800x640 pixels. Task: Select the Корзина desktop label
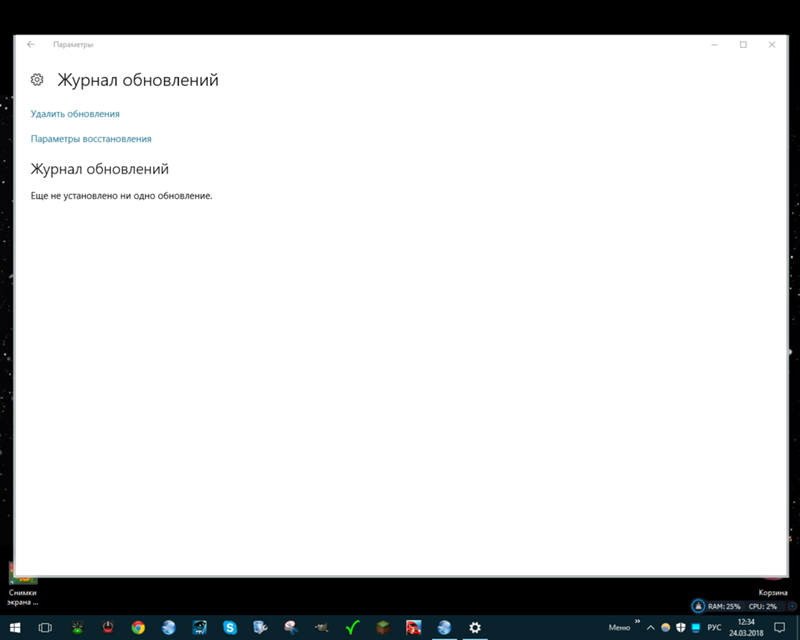coord(773,593)
